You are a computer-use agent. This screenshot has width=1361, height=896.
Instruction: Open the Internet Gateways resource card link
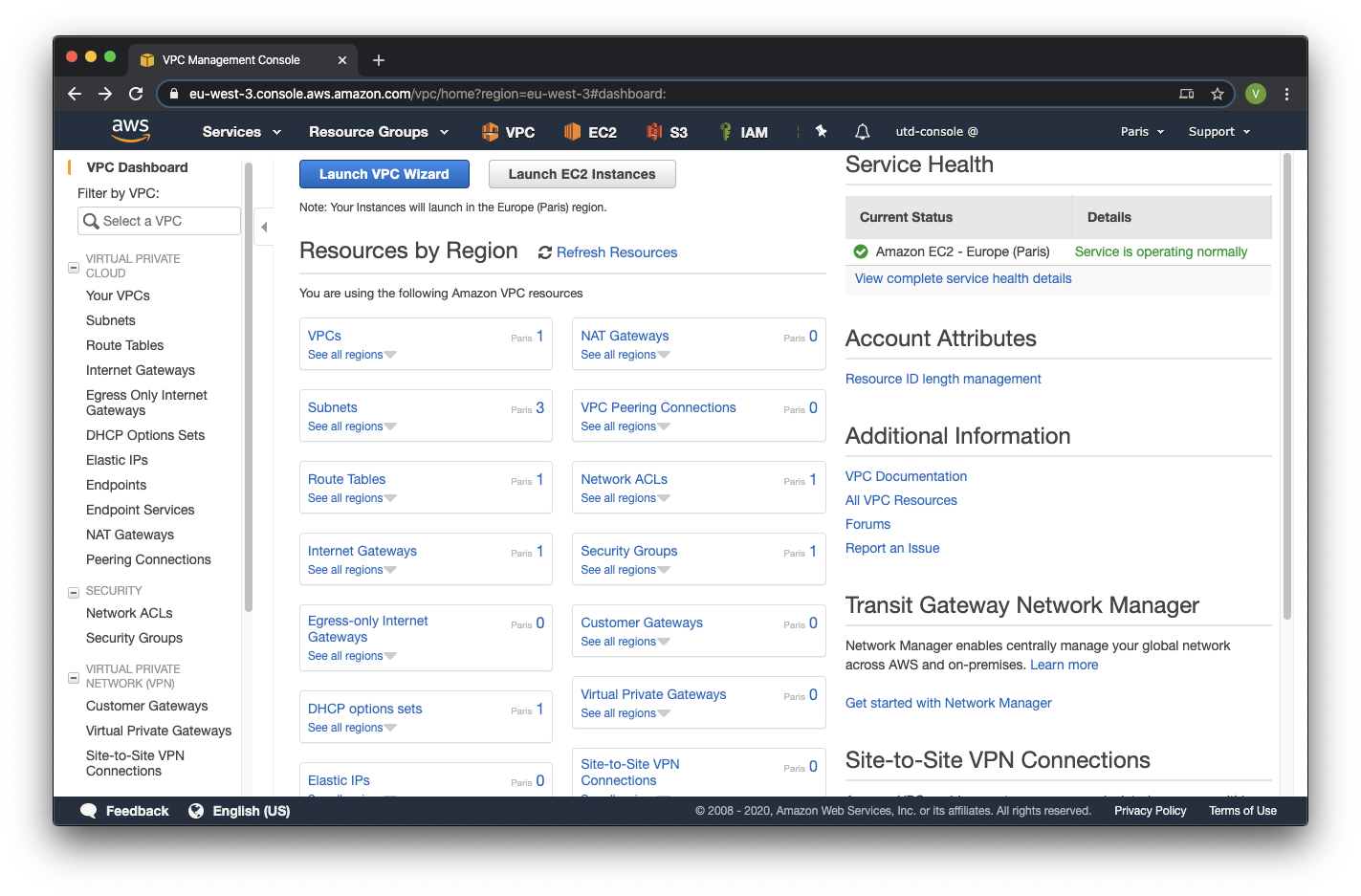(x=362, y=551)
